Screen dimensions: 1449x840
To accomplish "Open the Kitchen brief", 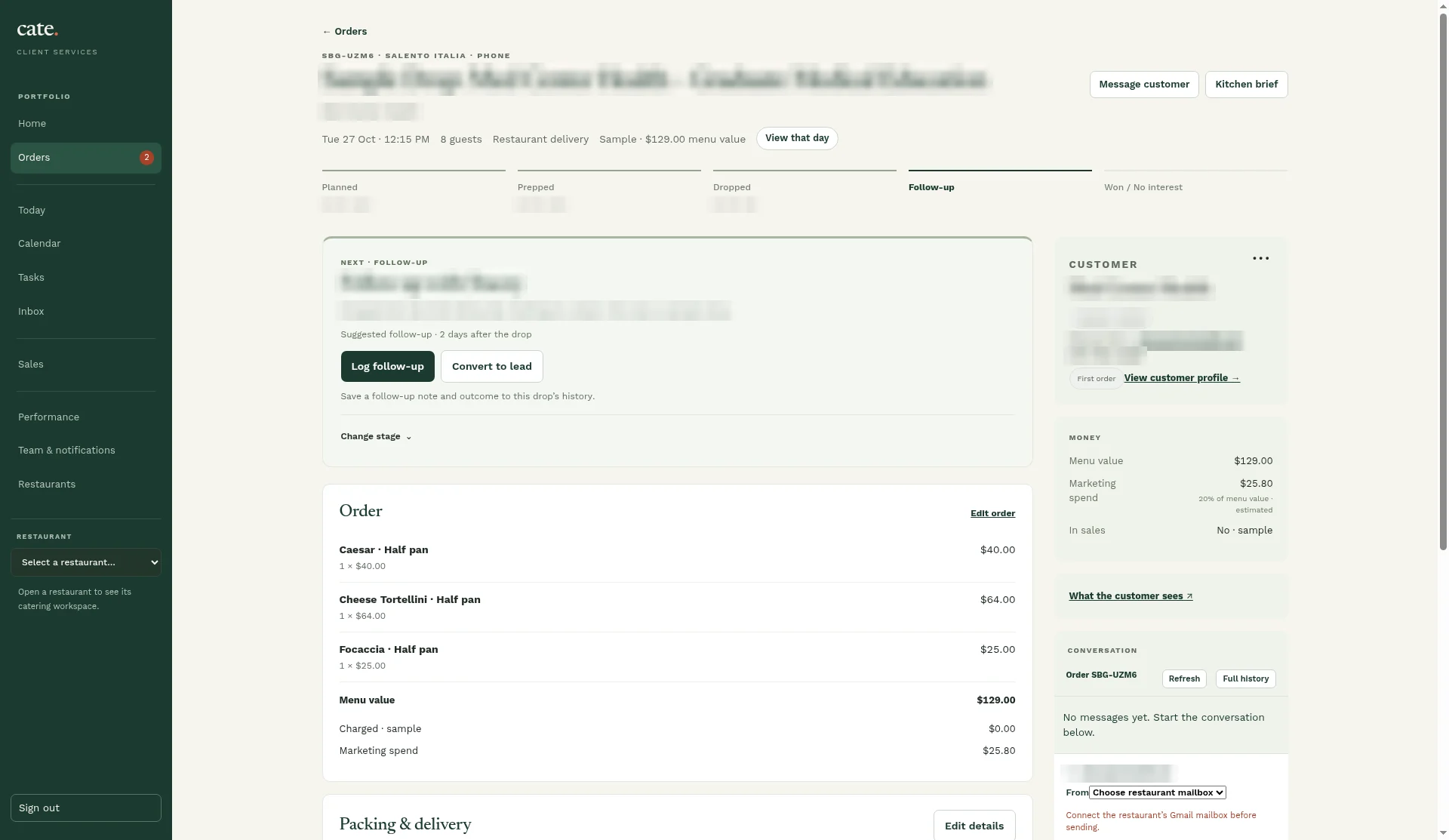I will pyautogui.click(x=1246, y=85).
